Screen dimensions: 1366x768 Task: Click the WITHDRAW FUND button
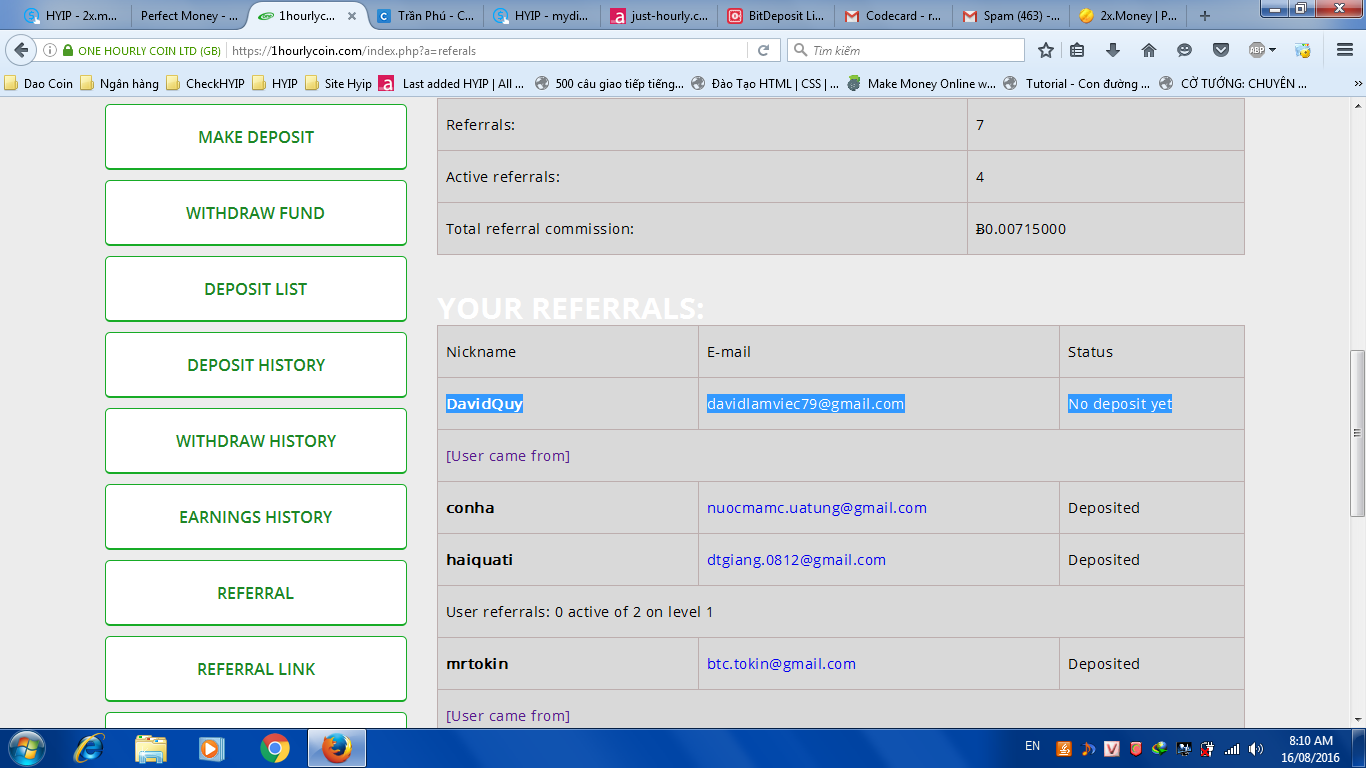(x=256, y=213)
